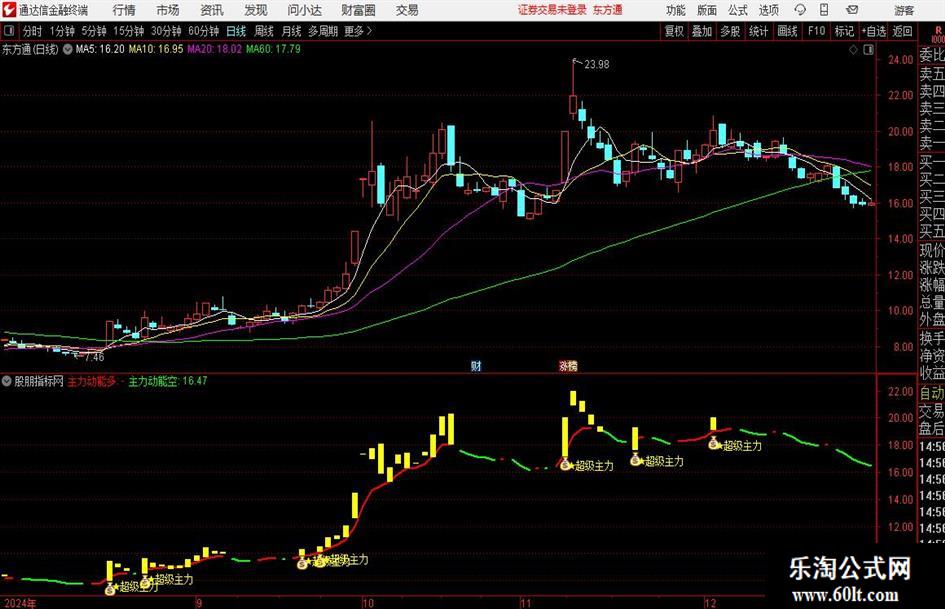Switch to 15分钟 period tab
This screenshot has width=945, height=609.
[x=128, y=31]
